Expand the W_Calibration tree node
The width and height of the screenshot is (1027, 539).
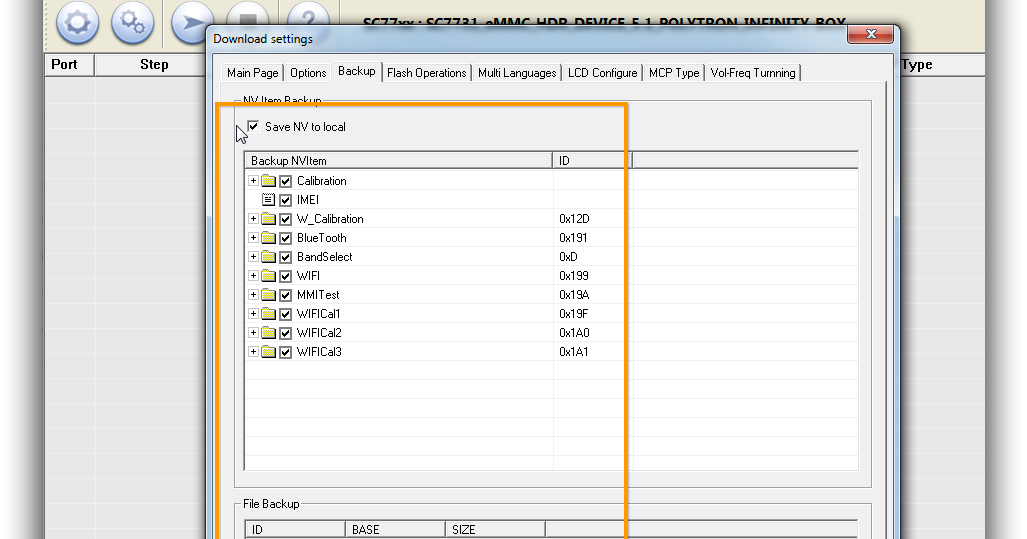click(253, 219)
